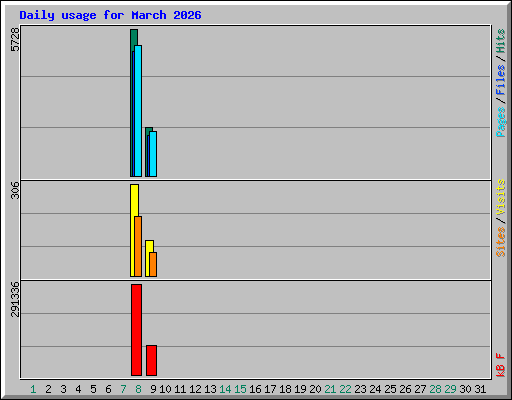The width and height of the screenshot is (512, 400).
Task: Click day 3 on the x-axis
Action: point(63,389)
